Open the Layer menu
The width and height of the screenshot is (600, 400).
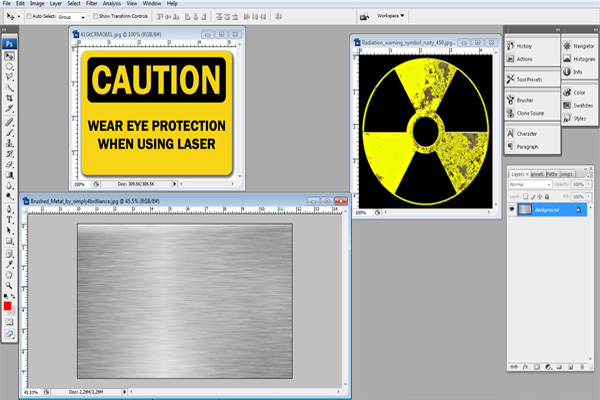point(55,3)
